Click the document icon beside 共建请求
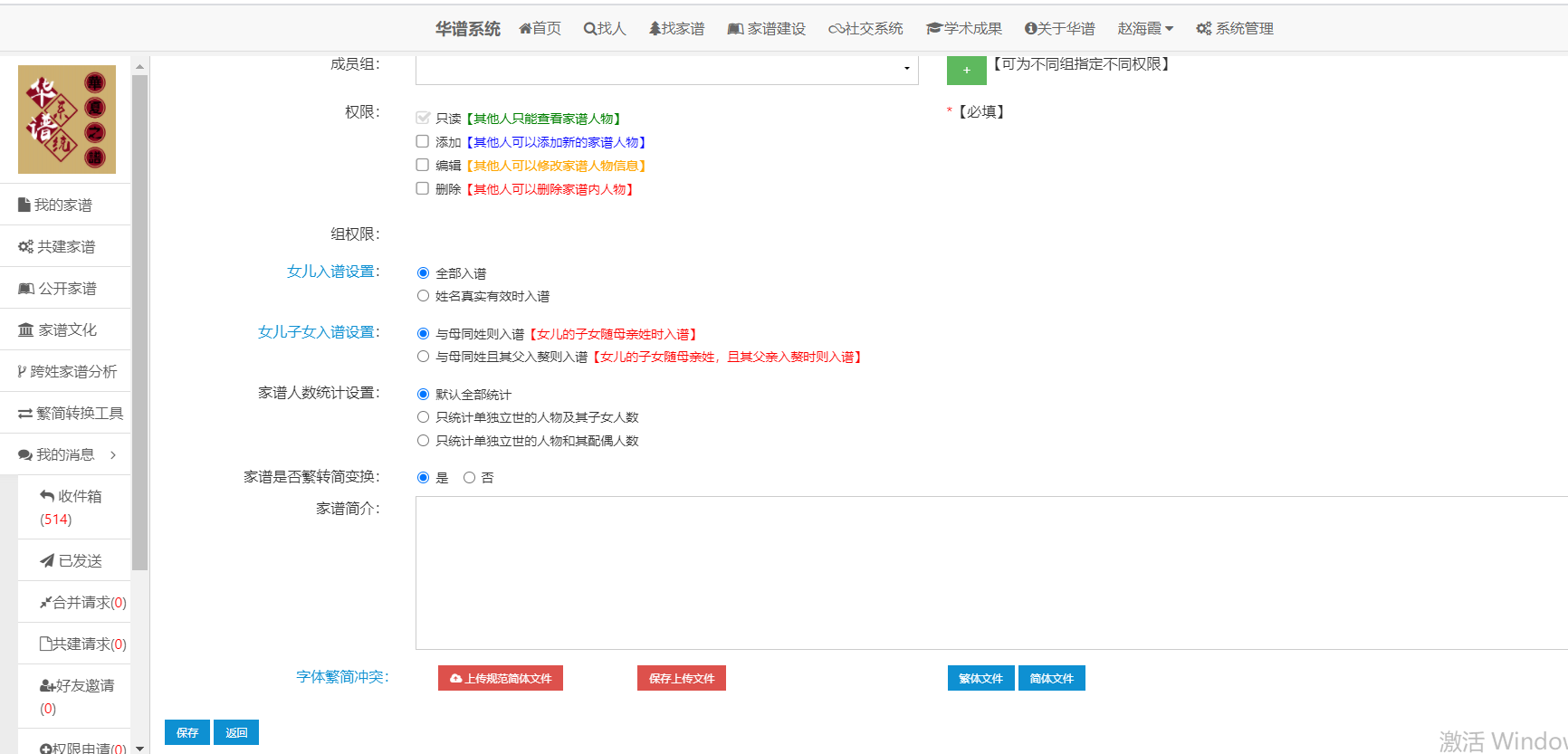This screenshot has height=754, width=1568. click(x=45, y=644)
